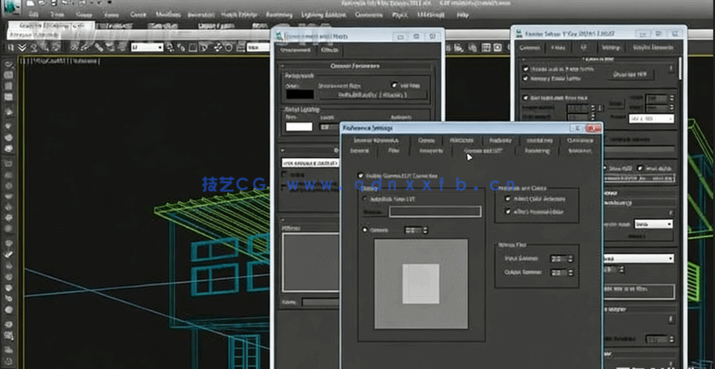Open the Selection Filter dropdown in main toolbar
The height and width of the screenshot is (369, 715).
coord(147,47)
